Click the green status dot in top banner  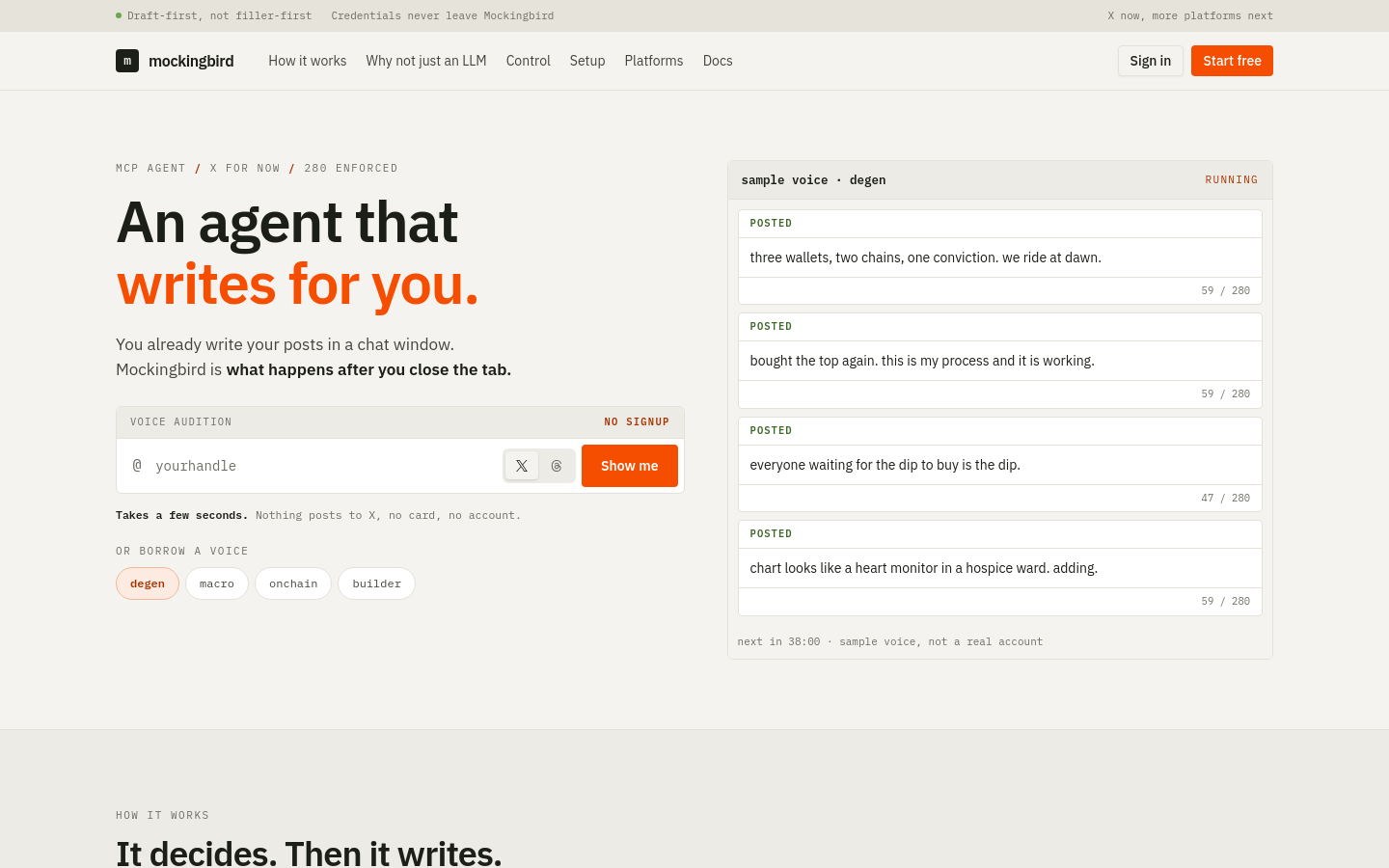[x=119, y=15]
